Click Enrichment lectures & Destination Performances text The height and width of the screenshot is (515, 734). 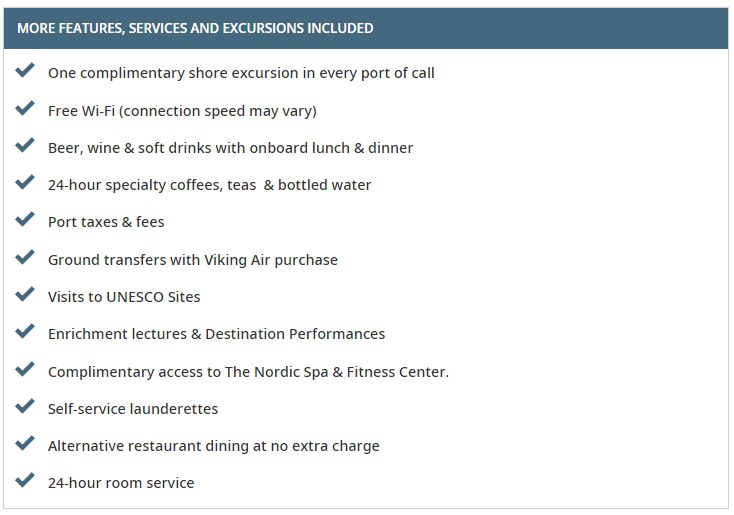(216, 334)
